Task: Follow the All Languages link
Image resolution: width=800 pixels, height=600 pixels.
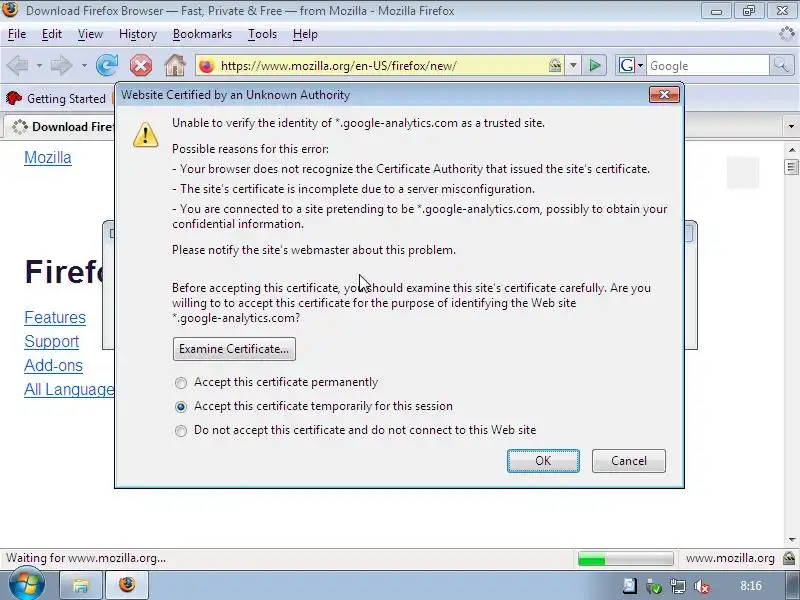Action: (69, 389)
